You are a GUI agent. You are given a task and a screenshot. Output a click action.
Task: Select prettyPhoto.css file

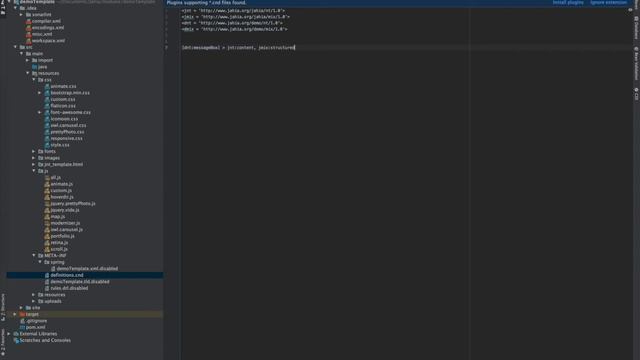67,132
